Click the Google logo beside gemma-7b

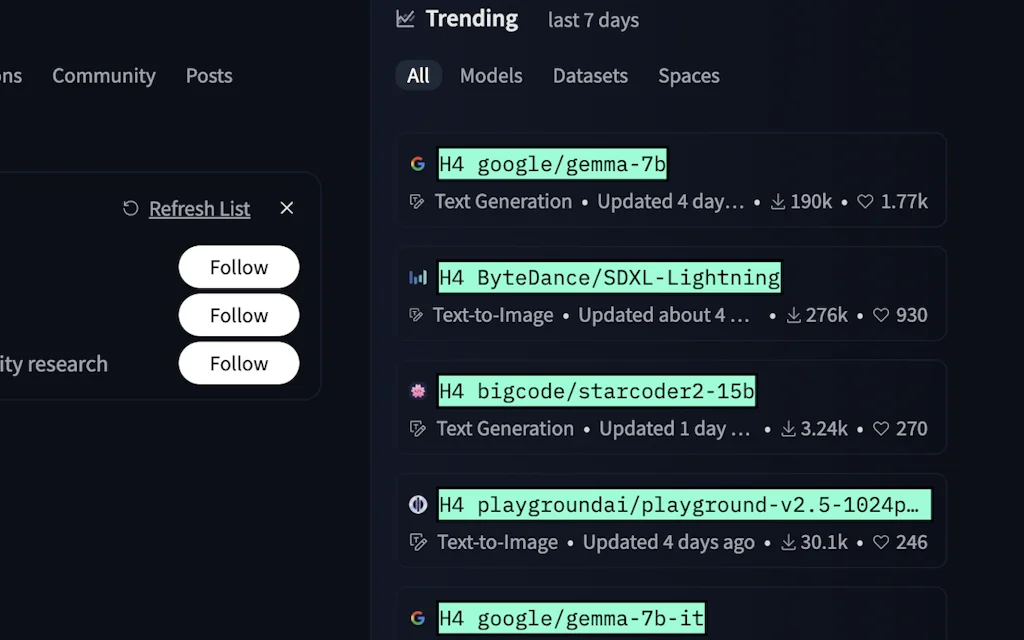pyautogui.click(x=417, y=164)
